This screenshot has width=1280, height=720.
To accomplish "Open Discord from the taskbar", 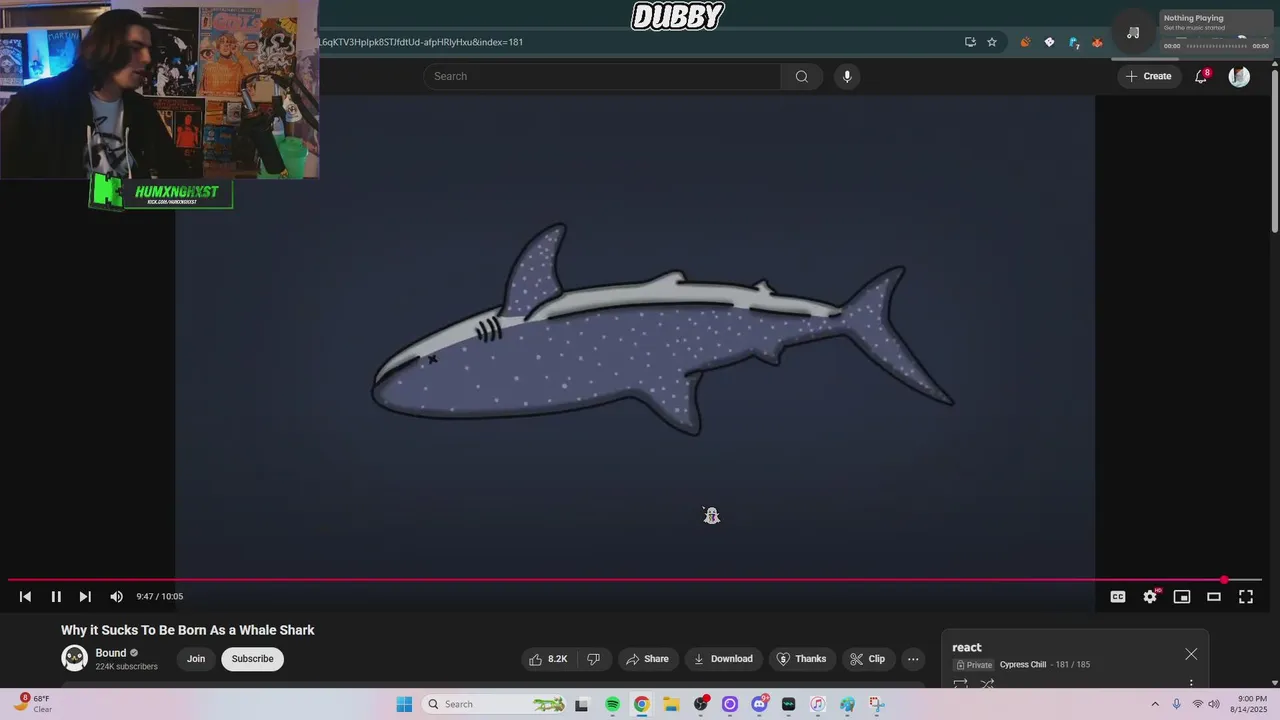I will pos(759,704).
